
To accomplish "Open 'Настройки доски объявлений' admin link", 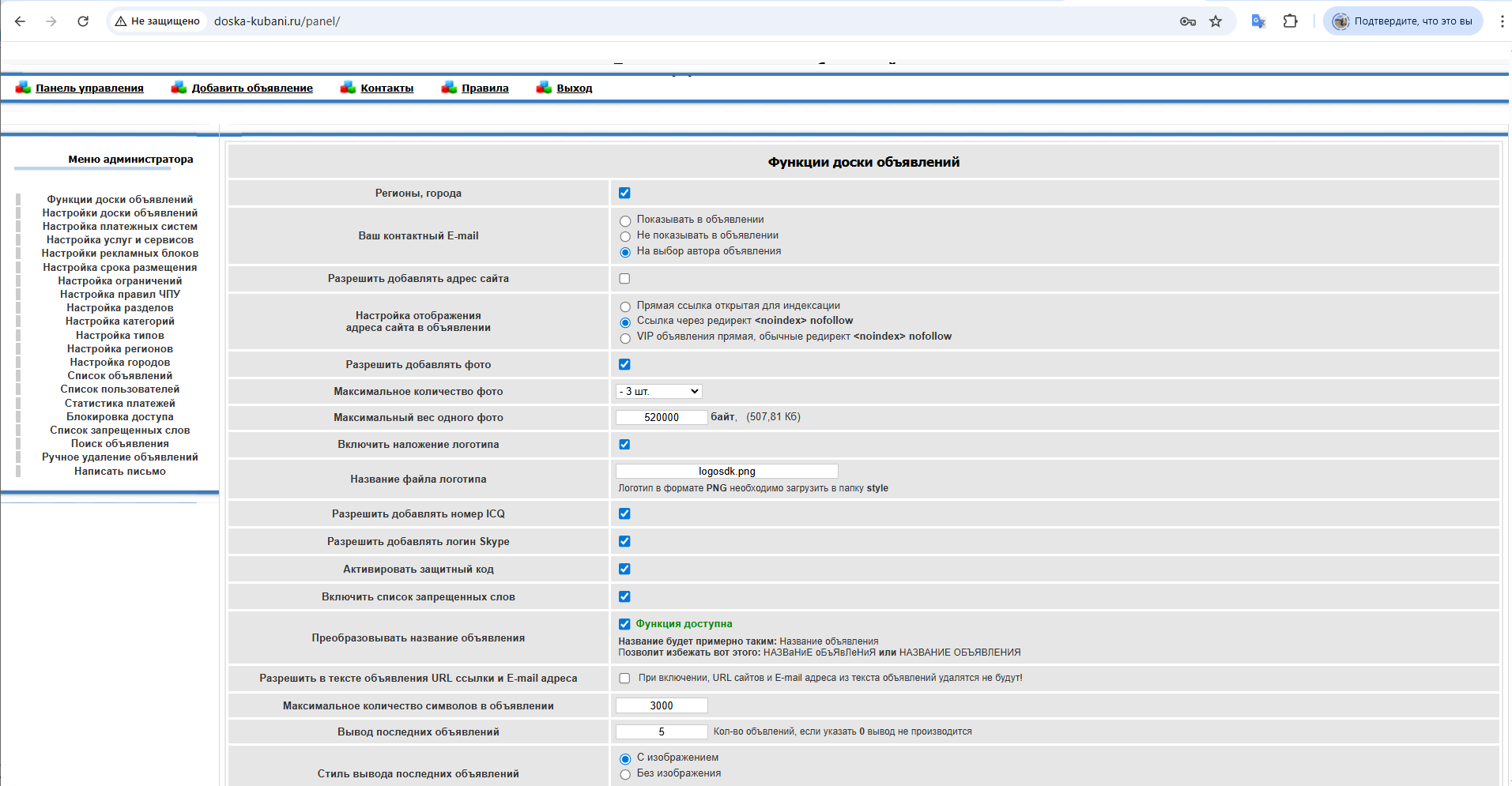I will (x=120, y=212).
